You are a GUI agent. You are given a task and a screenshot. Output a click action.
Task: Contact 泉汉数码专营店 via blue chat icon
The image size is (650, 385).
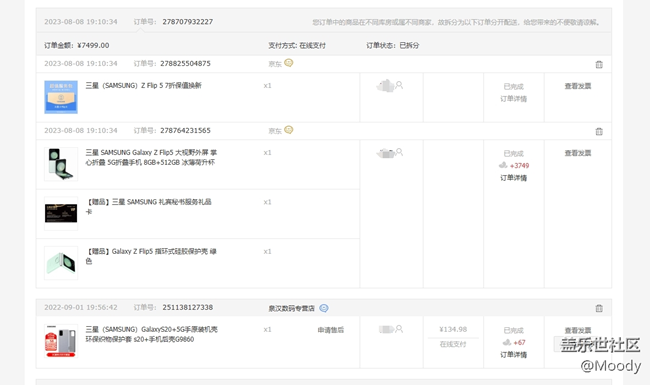[x=324, y=308]
